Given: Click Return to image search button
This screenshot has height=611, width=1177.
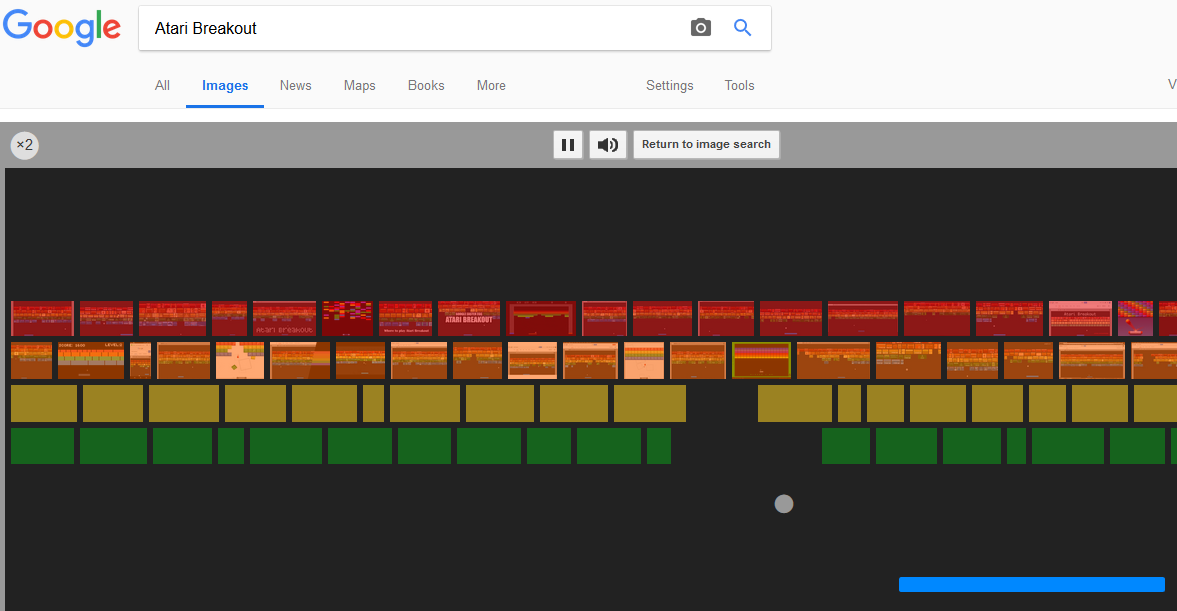Looking at the screenshot, I should tap(706, 144).
